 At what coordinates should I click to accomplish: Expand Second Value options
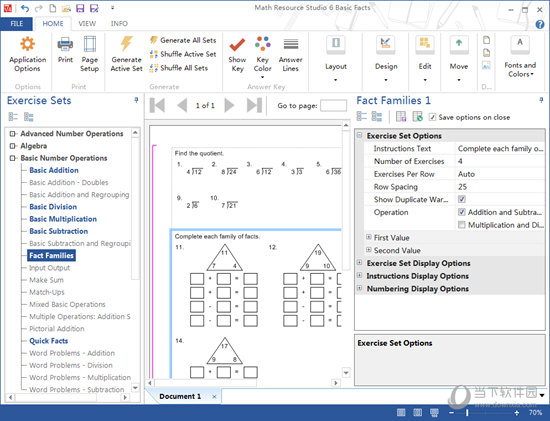(x=369, y=250)
